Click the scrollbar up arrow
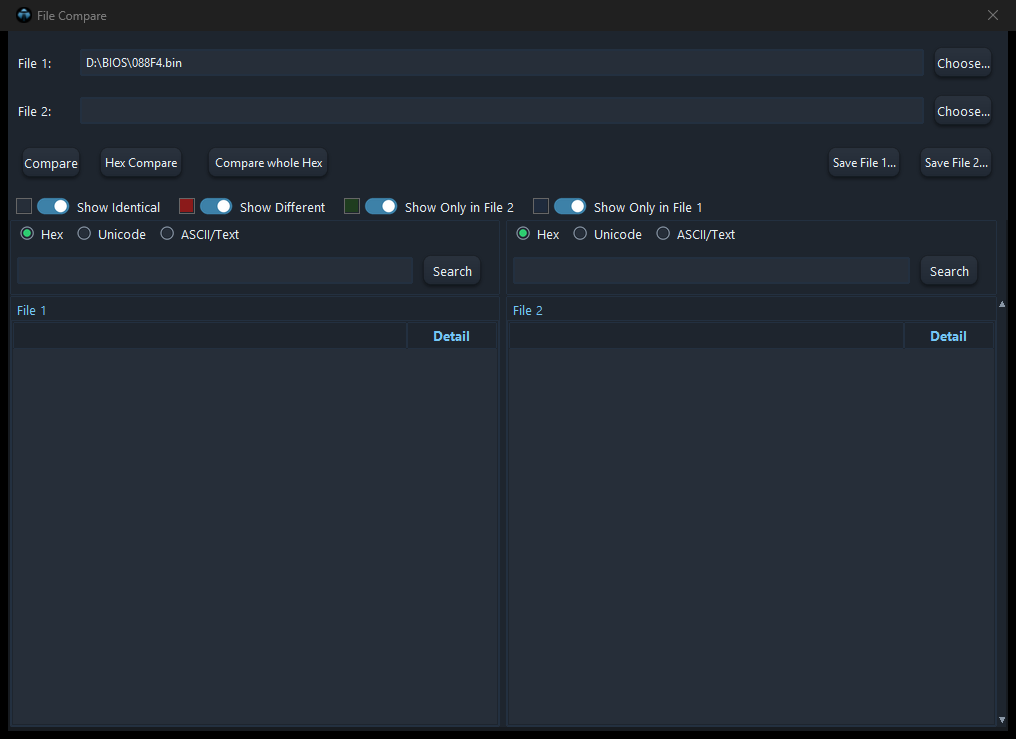The height and width of the screenshot is (739, 1016). click(1002, 304)
